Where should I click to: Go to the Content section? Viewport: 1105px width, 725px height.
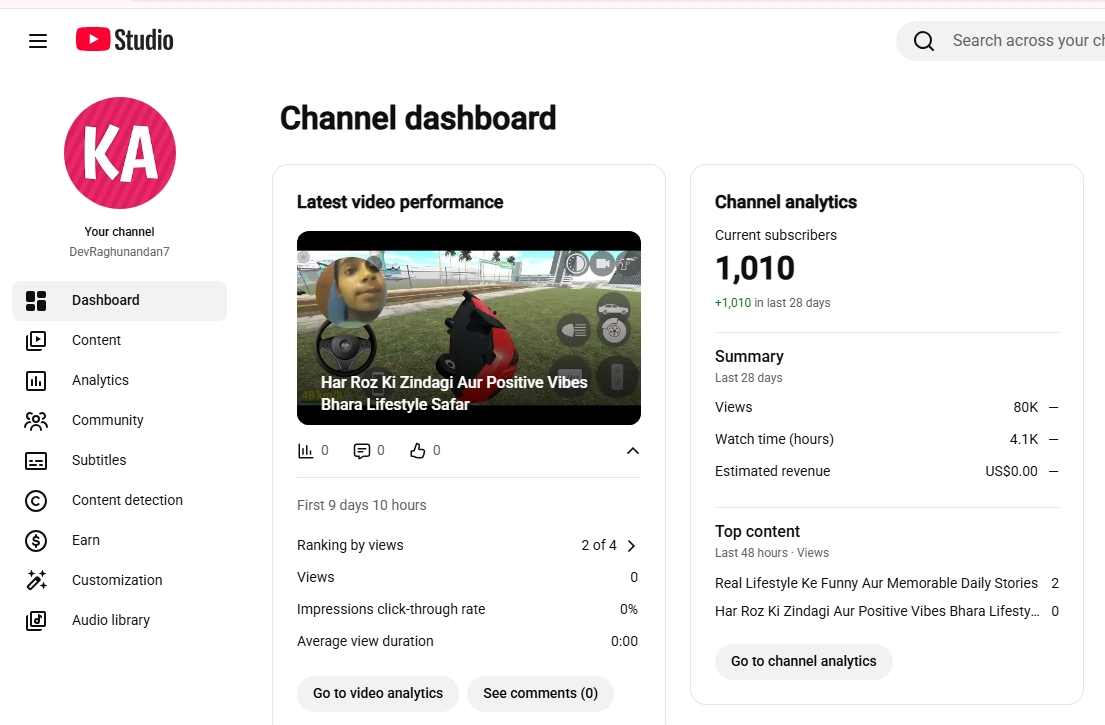pyautogui.click(x=120, y=340)
